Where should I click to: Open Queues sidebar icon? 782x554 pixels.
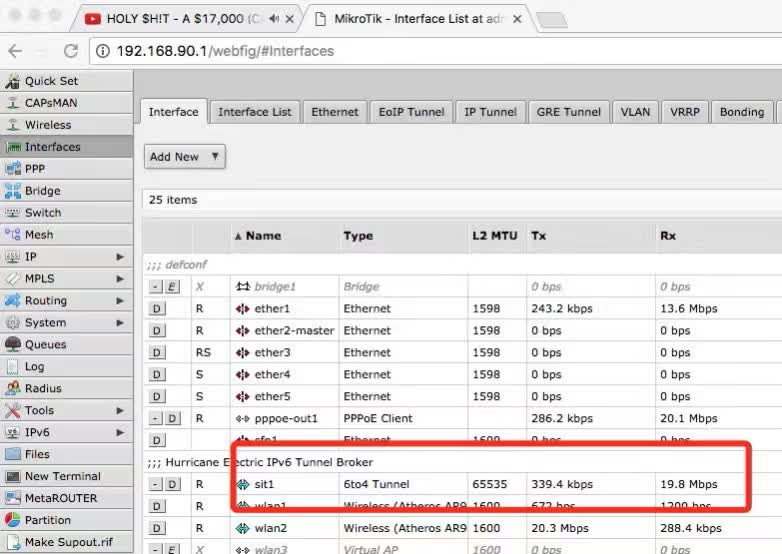[12, 344]
